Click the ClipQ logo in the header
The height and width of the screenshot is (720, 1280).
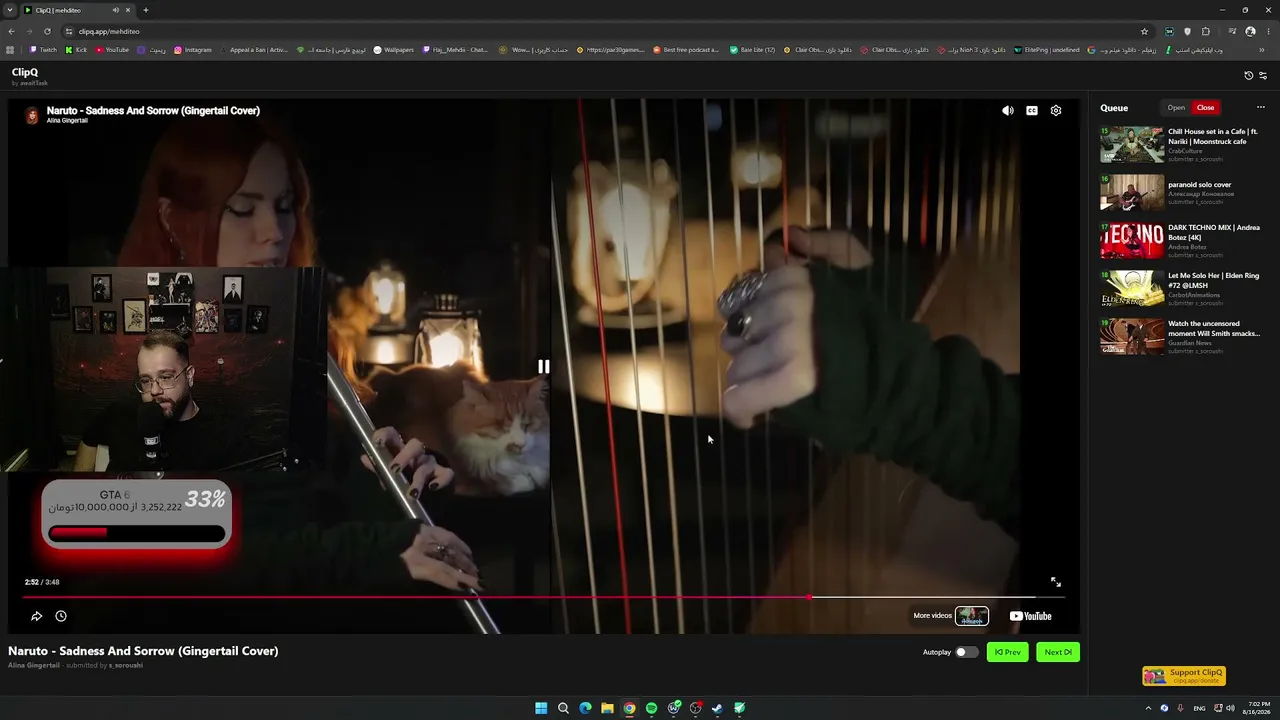tap(25, 73)
